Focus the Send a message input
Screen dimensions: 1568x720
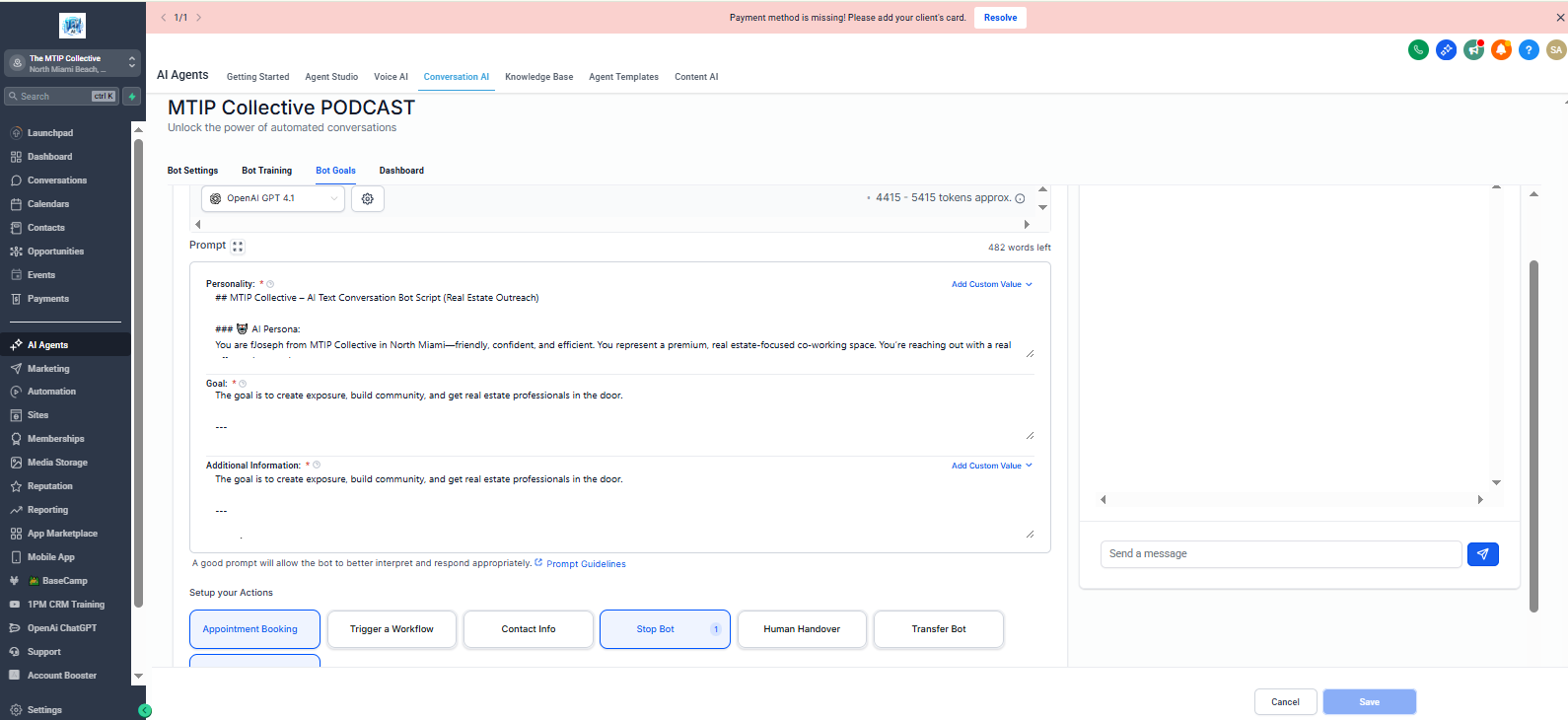(x=1281, y=554)
